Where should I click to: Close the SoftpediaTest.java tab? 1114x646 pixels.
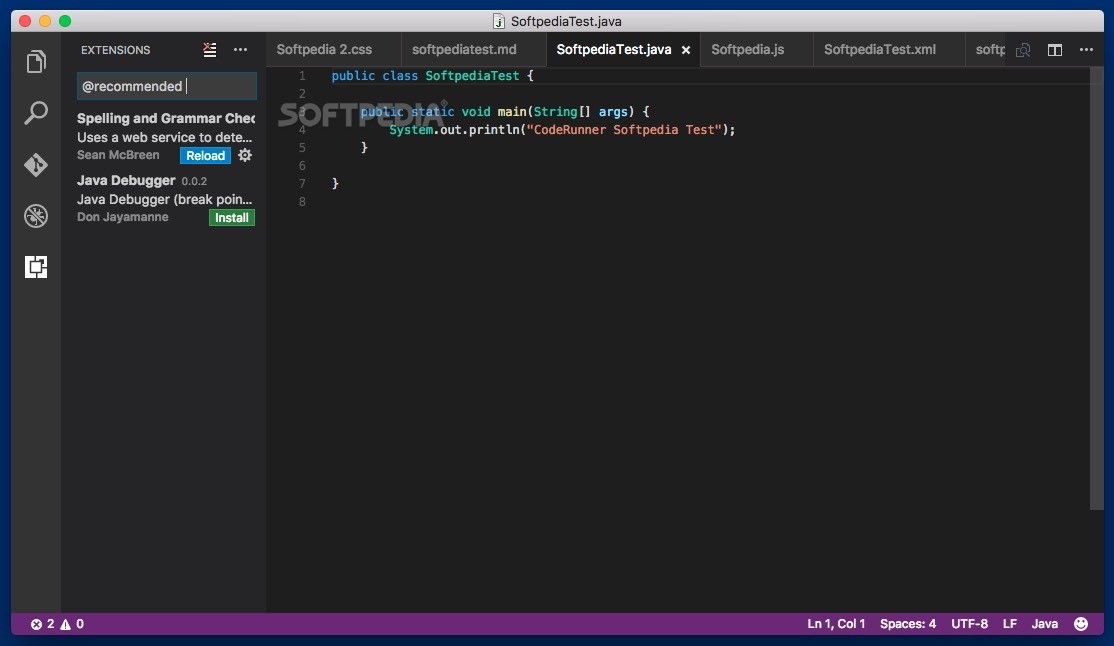click(686, 50)
